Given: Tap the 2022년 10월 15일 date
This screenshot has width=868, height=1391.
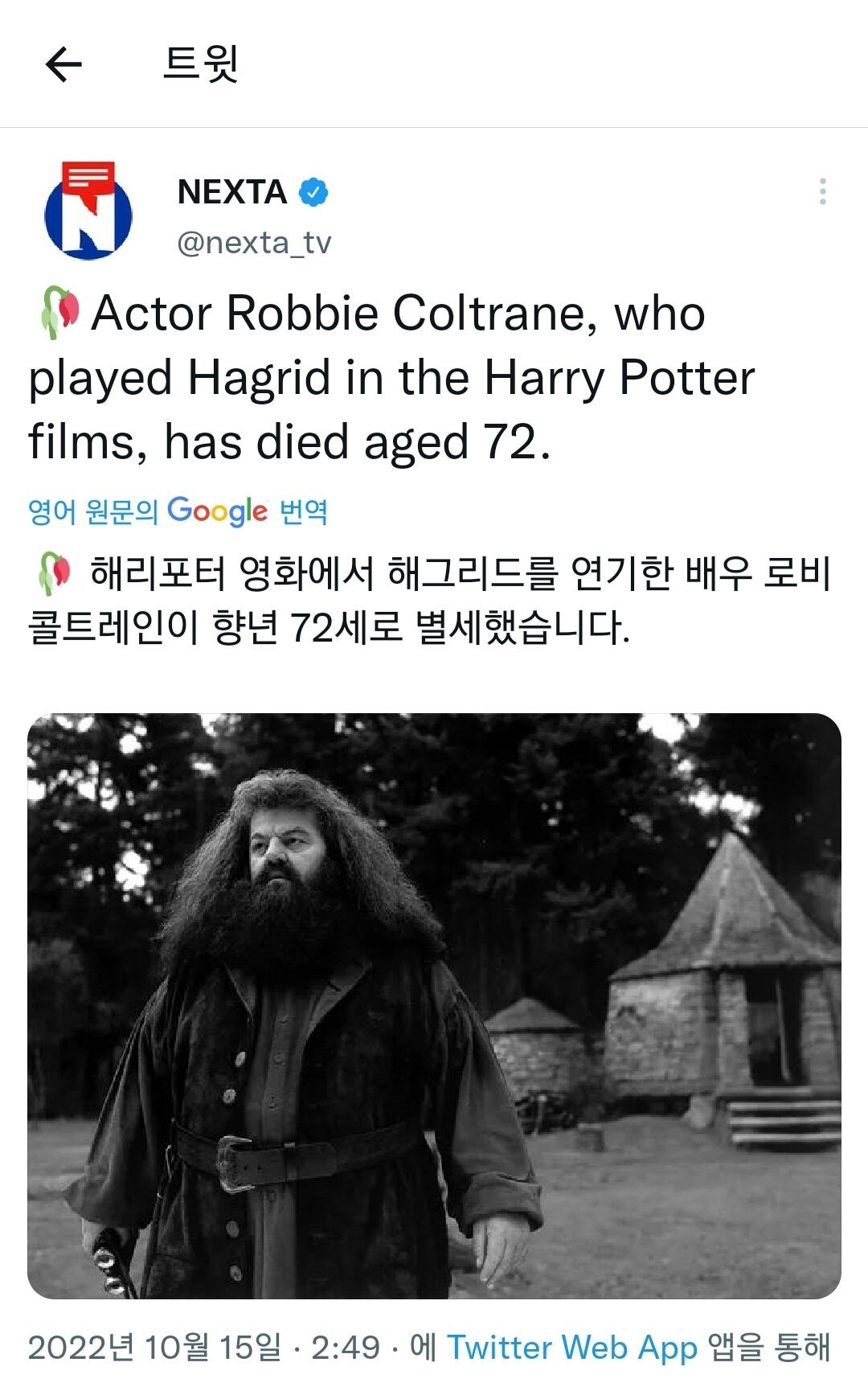Looking at the screenshot, I should (154, 1348).
